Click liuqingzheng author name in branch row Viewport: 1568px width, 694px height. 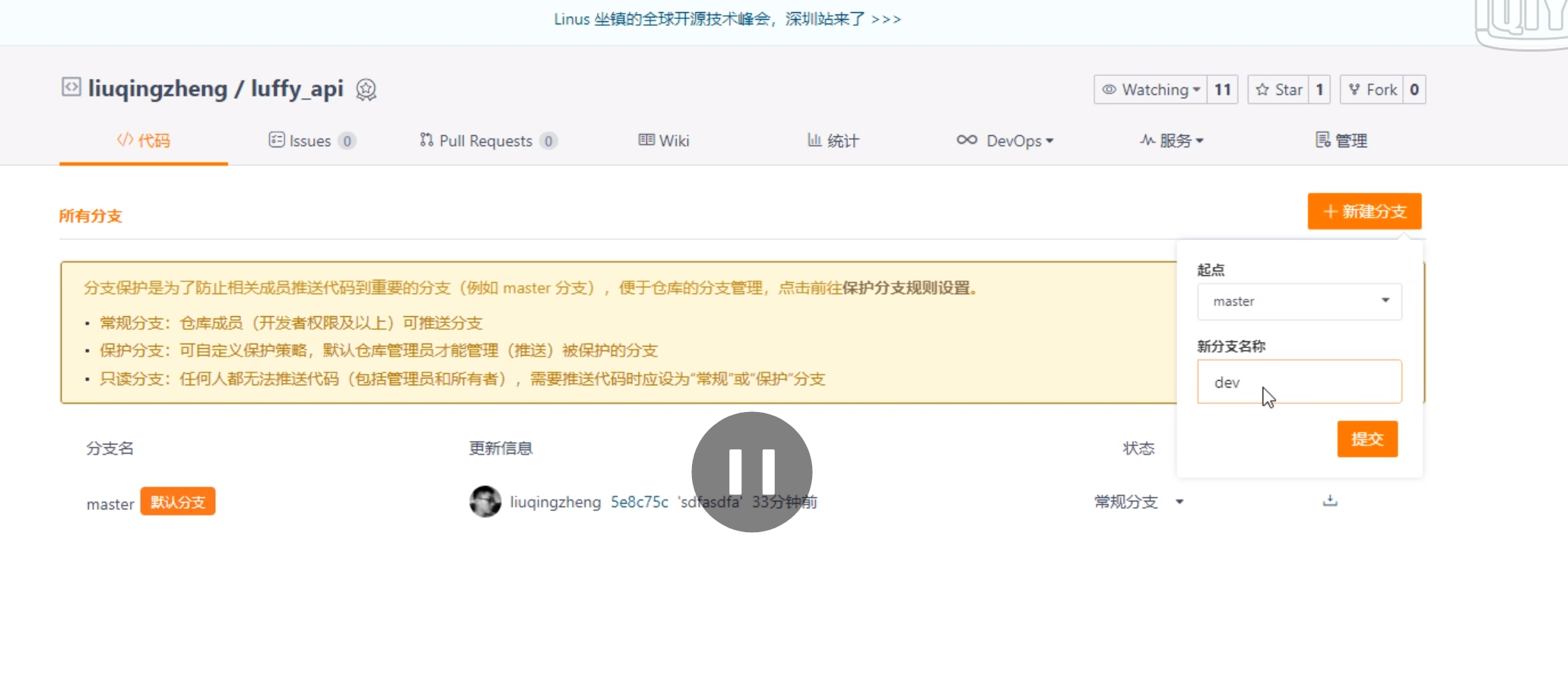pos(555,502)
